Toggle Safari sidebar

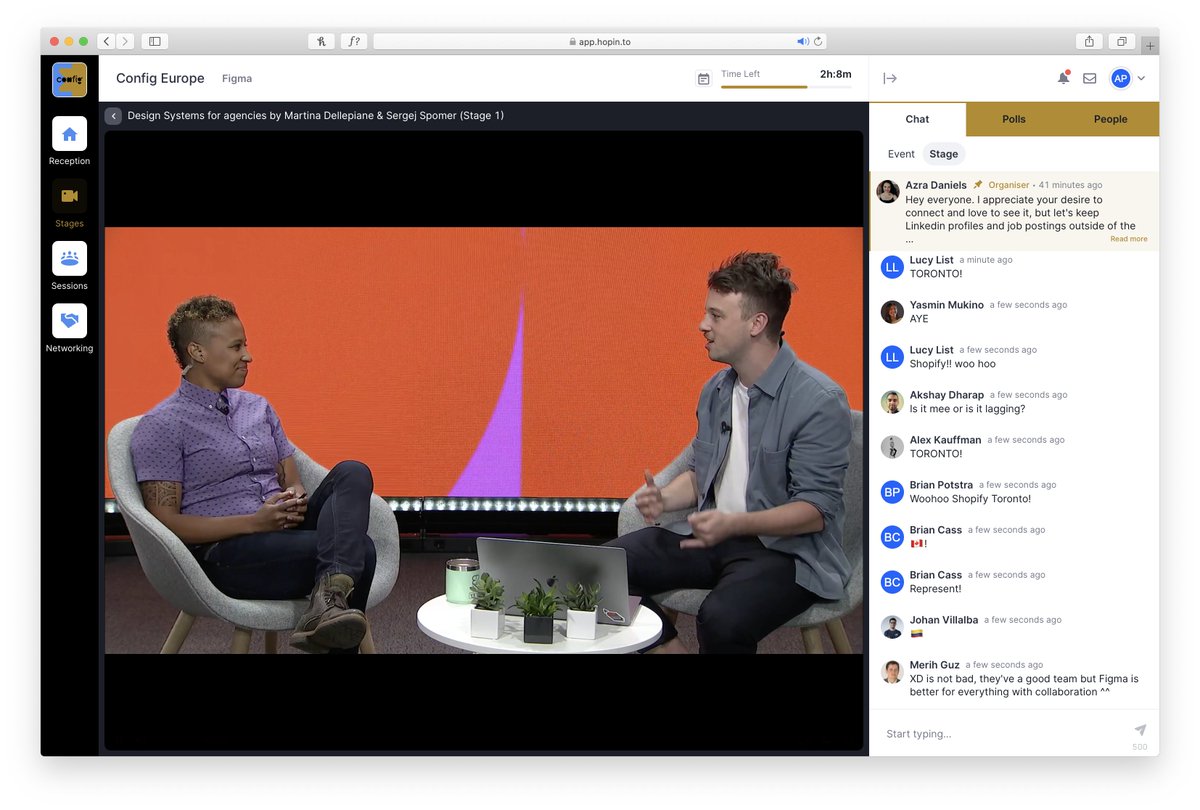pos(154,41)
